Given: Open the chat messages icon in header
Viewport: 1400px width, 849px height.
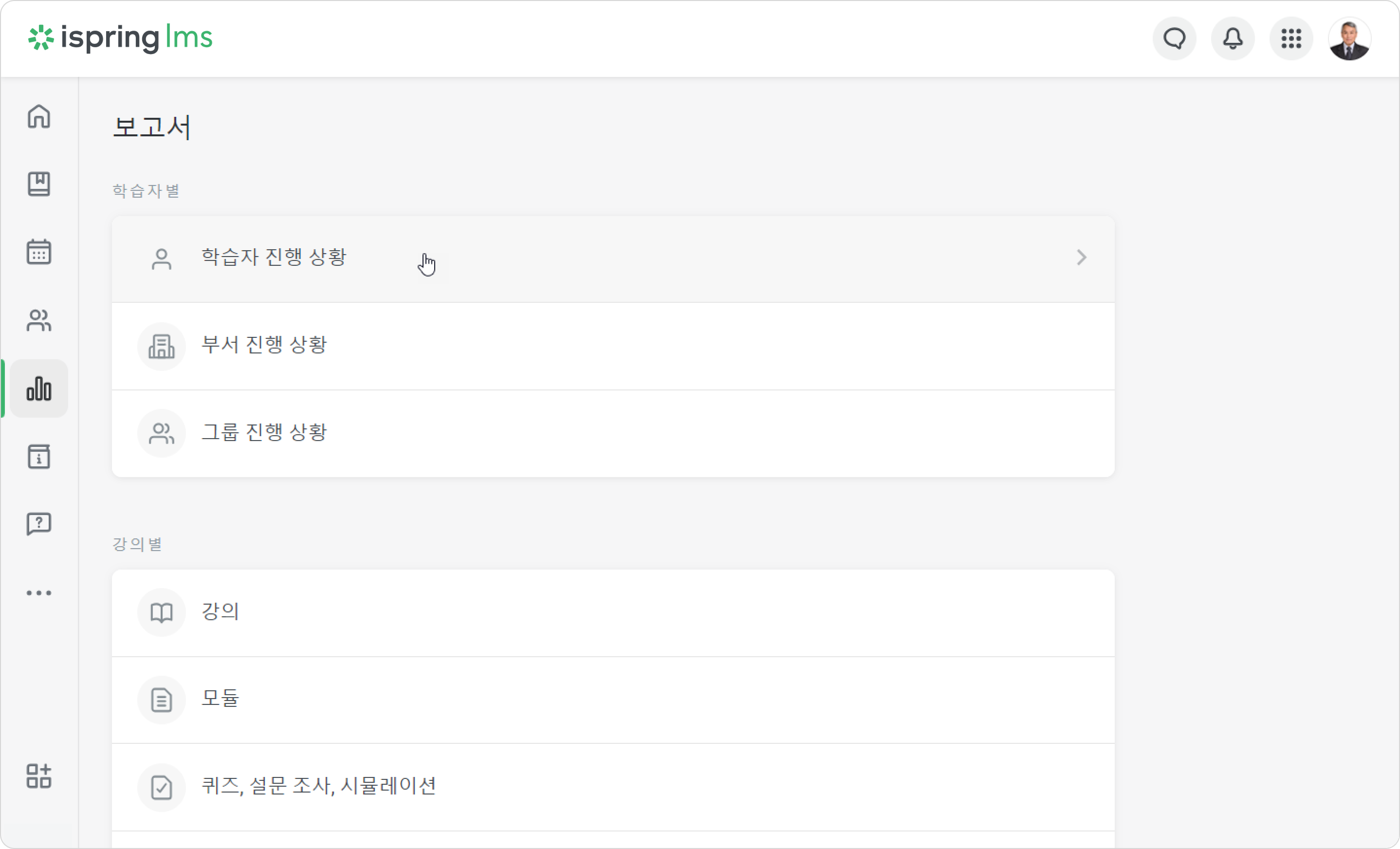Looking at the screenshot, I should 1174,39.
